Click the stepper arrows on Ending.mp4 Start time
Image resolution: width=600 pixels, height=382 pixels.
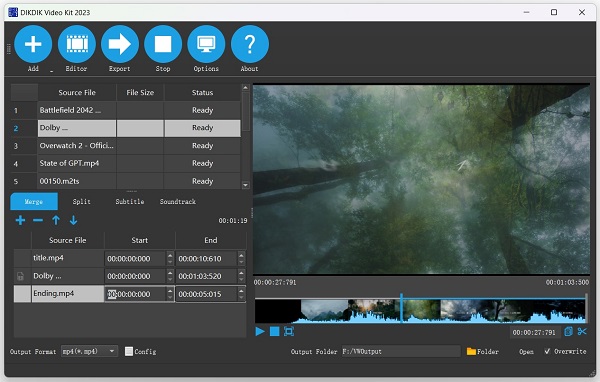click(x=170, y=294)
